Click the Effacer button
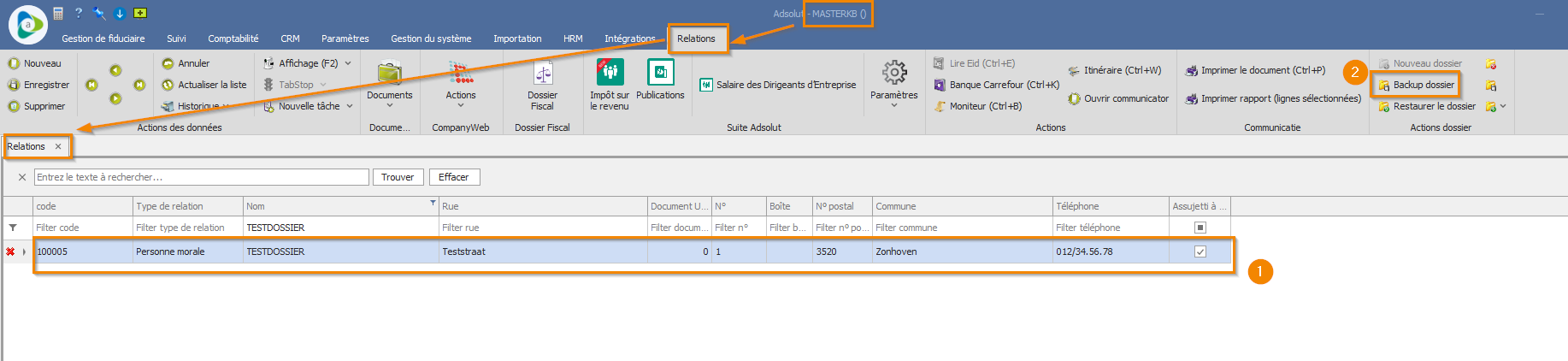This screenshot has height=361, width=1568. pos(454,177)
